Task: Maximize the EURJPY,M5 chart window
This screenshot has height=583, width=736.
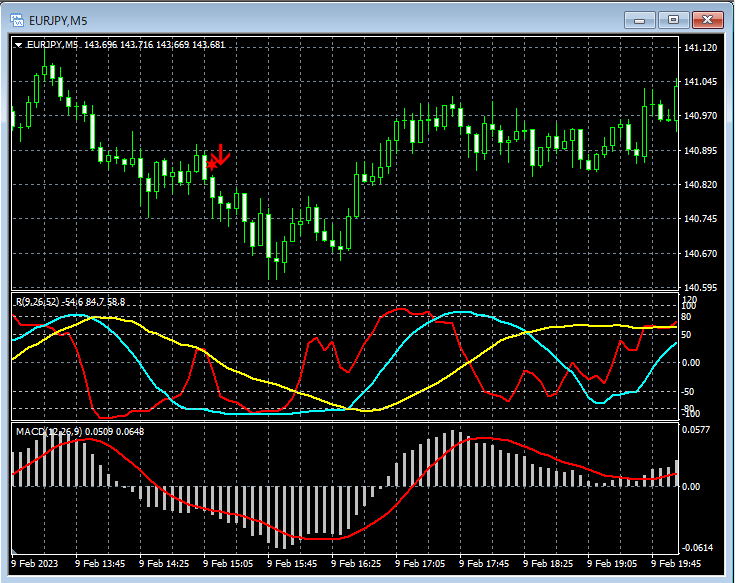Action: [673, 19]
